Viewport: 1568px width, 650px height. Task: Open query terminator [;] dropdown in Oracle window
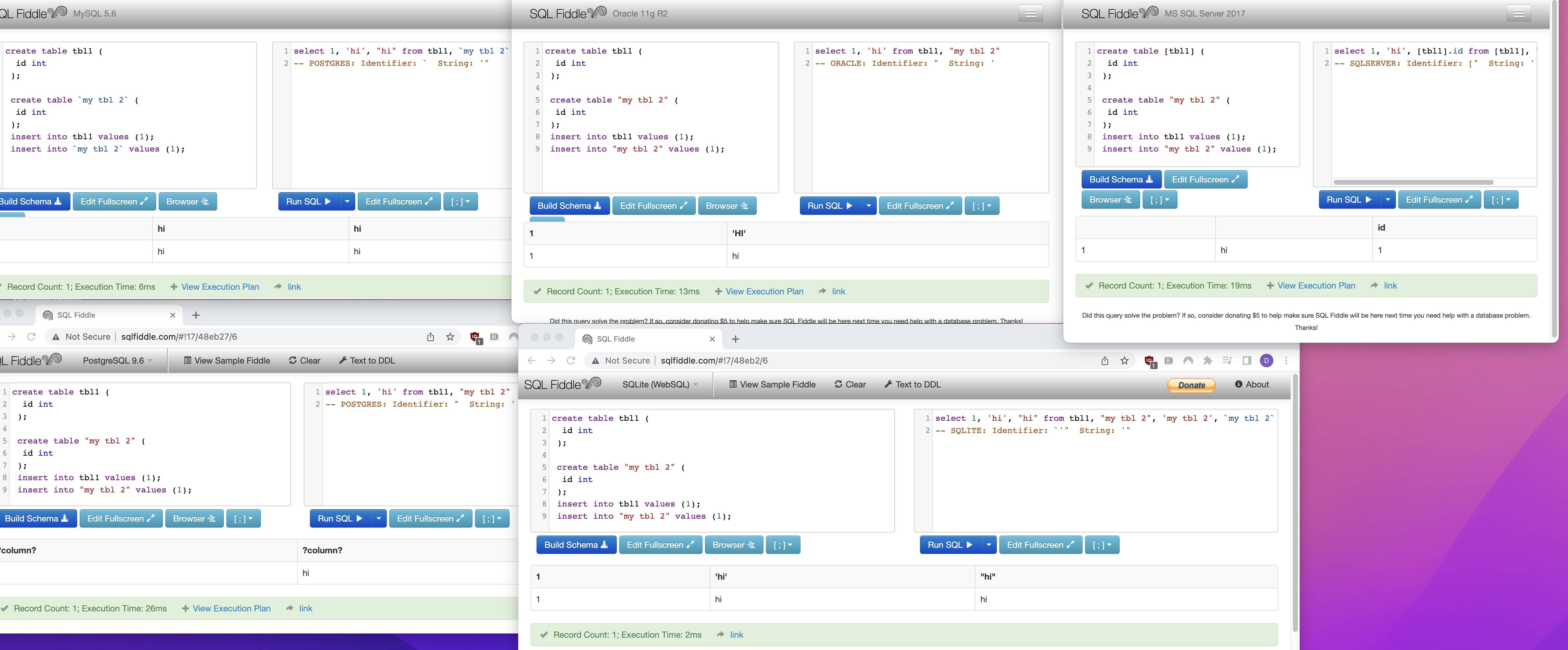[x=982, y=206]
